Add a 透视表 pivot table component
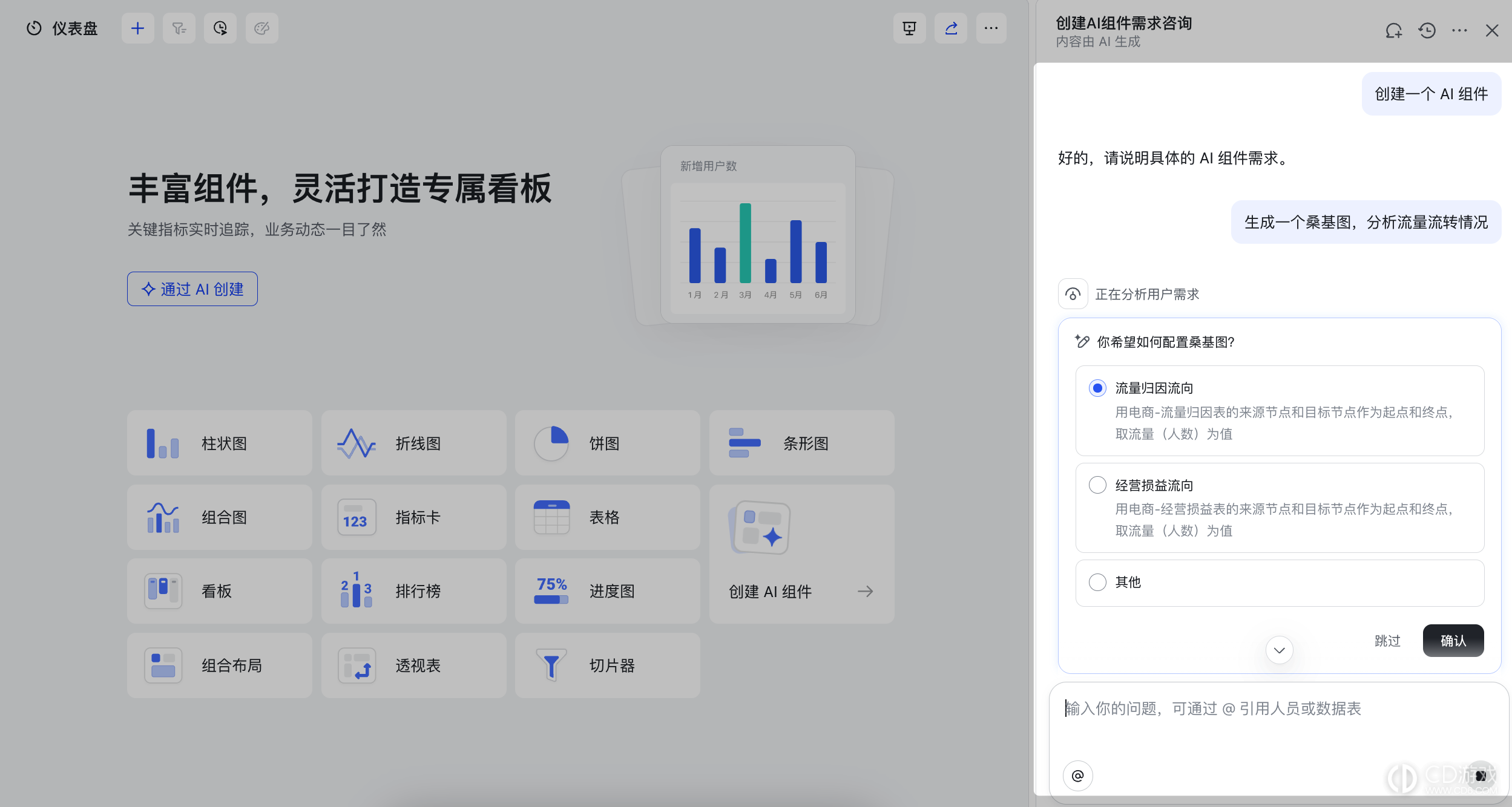The width and height of the screenshot is (1512, 807). pos(414,665)
